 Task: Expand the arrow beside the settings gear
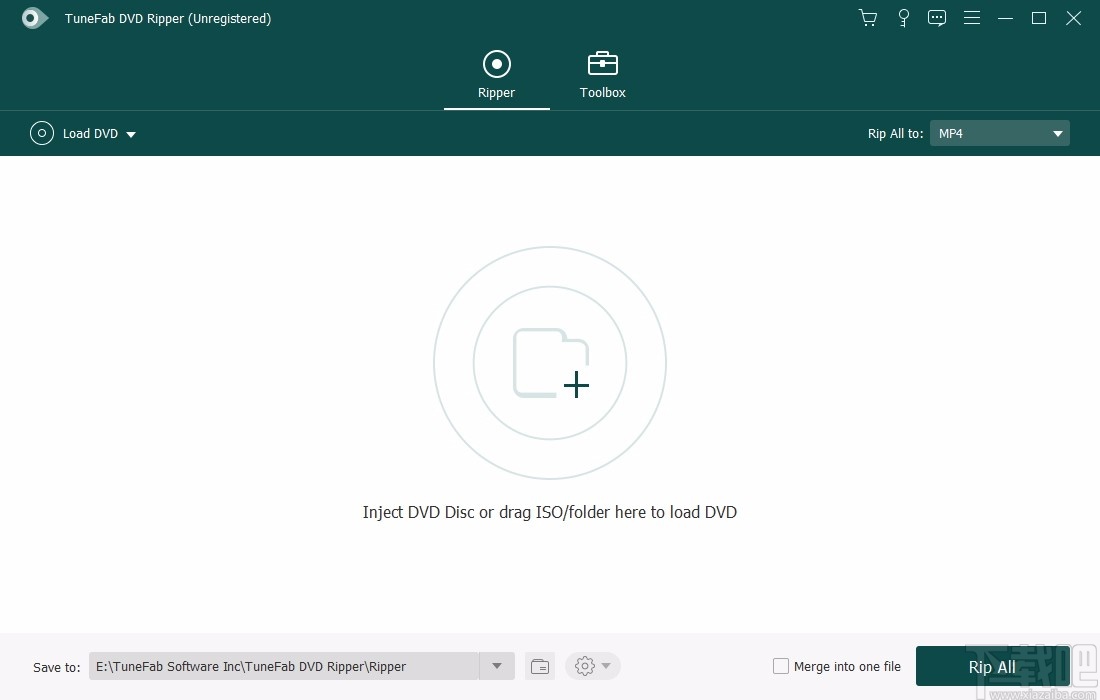(x=604, y=666)
